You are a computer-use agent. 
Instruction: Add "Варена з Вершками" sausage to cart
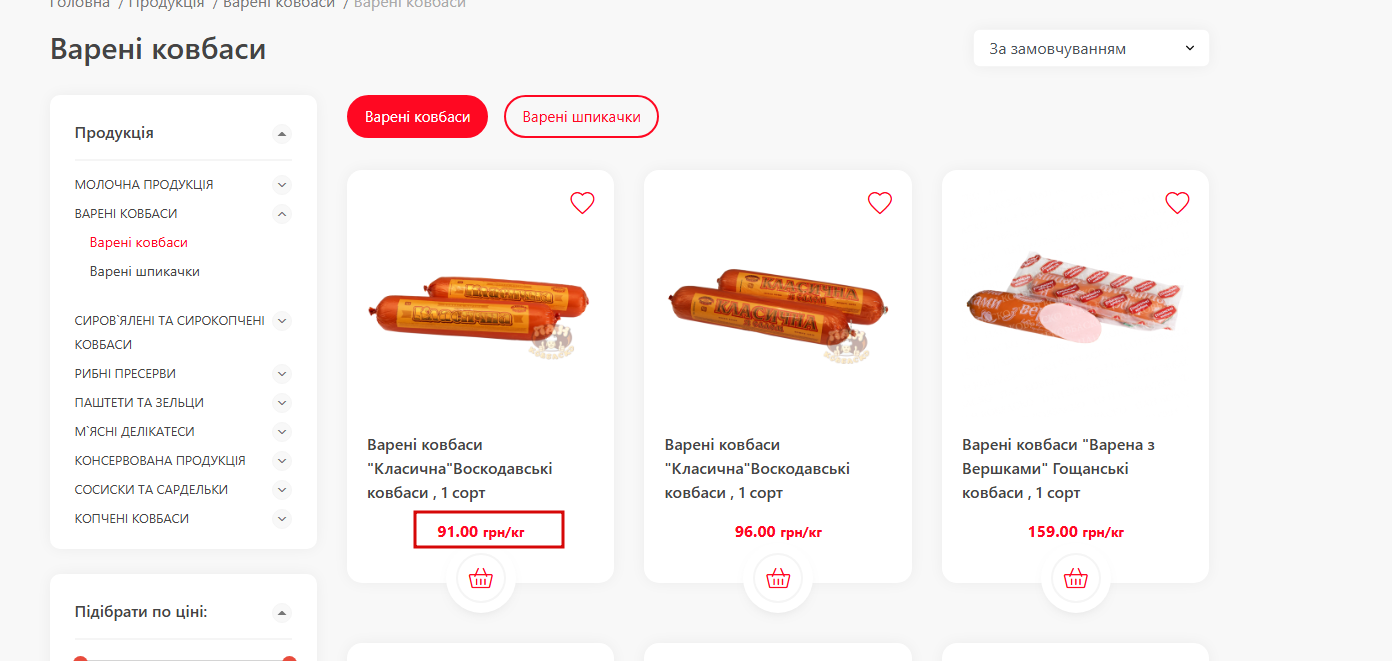click(1075, 578)
